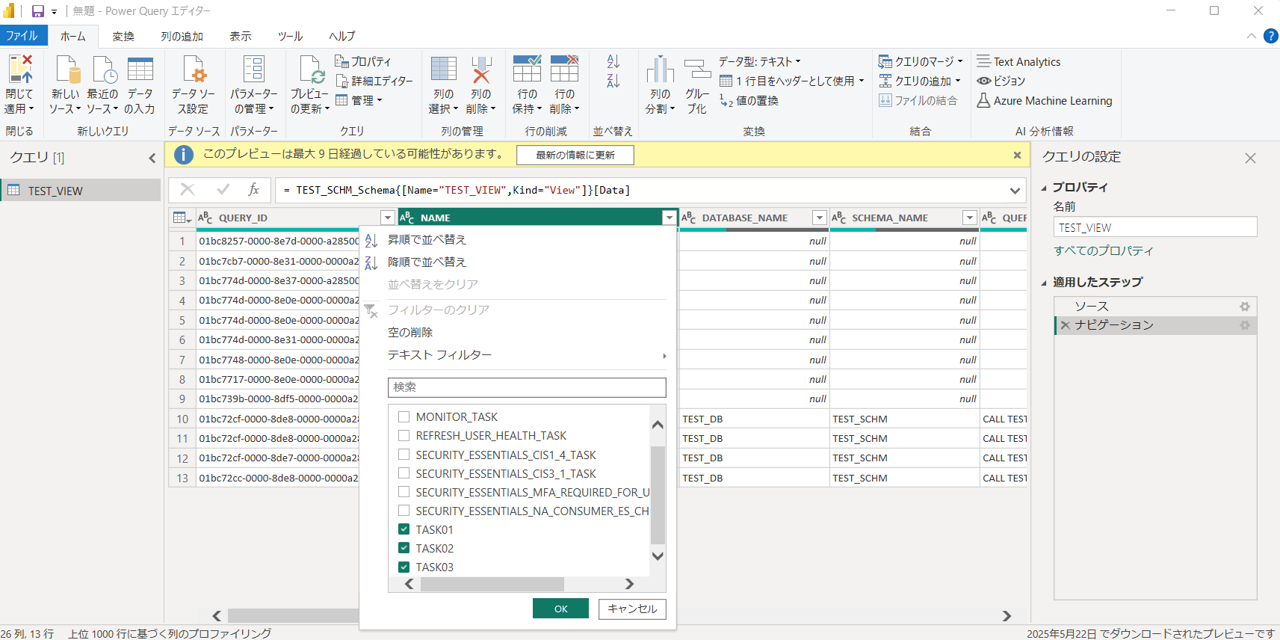Screen dimensions: 1280x640
Task: Click the 検索 filter search field
Action: (x=526, y=387)
